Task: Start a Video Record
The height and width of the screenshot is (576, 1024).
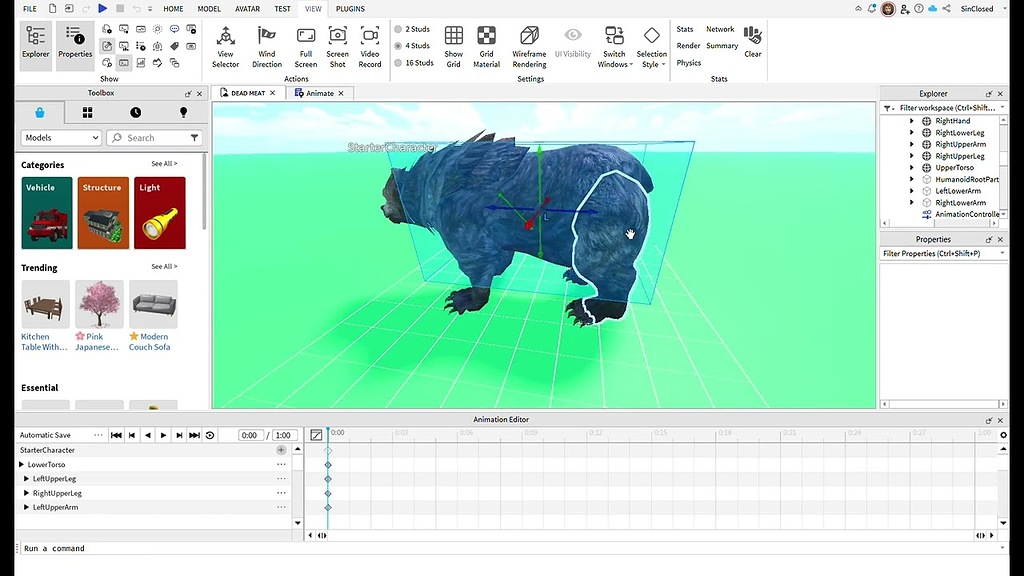Action: coord(369,45)
